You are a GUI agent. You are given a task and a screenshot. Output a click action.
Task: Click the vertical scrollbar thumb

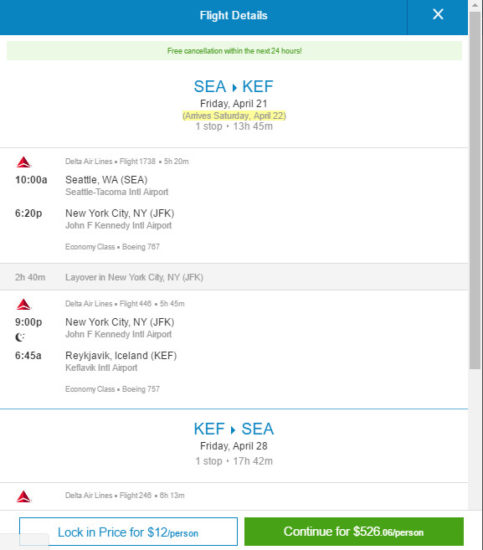pos(475,190)
